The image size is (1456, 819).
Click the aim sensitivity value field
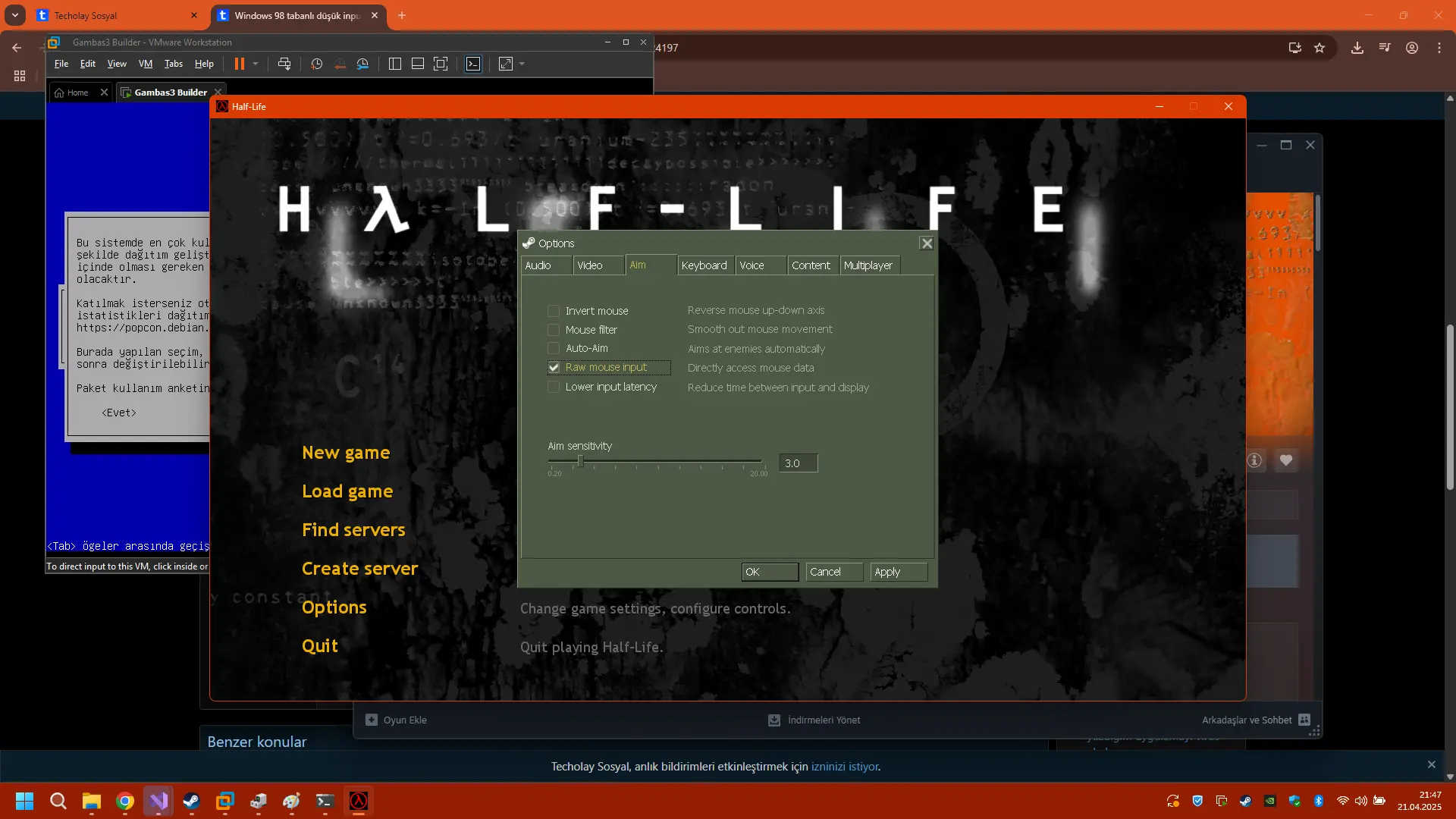[799, 463]
